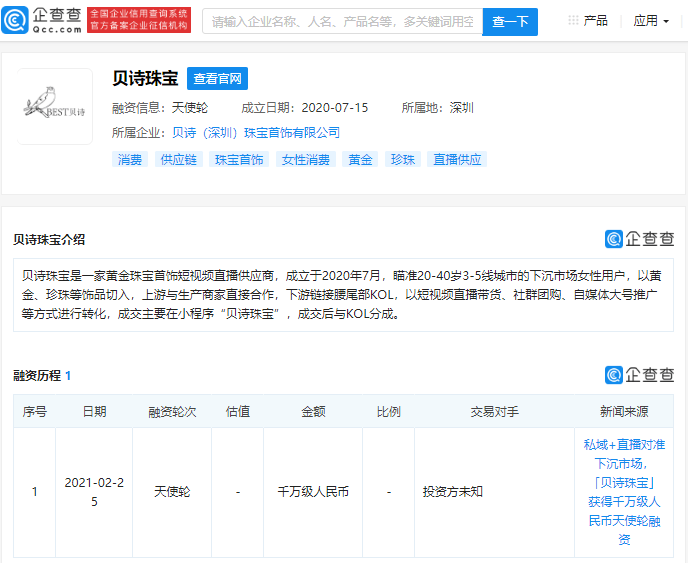
Task: Click the 新闻来源 column header
Action: [x=624, y=411]
